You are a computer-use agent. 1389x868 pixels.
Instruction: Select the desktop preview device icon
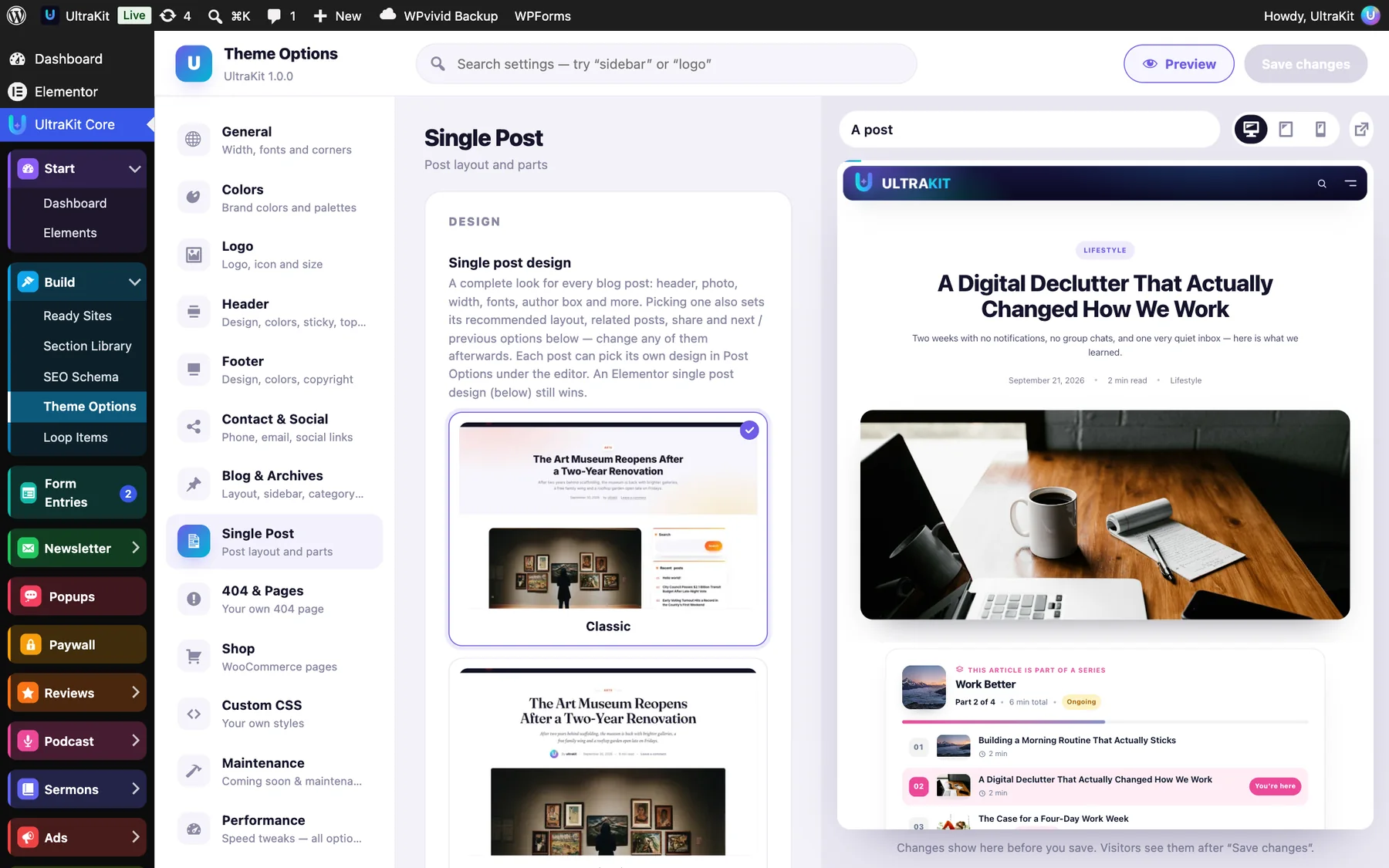(1251, 130)
